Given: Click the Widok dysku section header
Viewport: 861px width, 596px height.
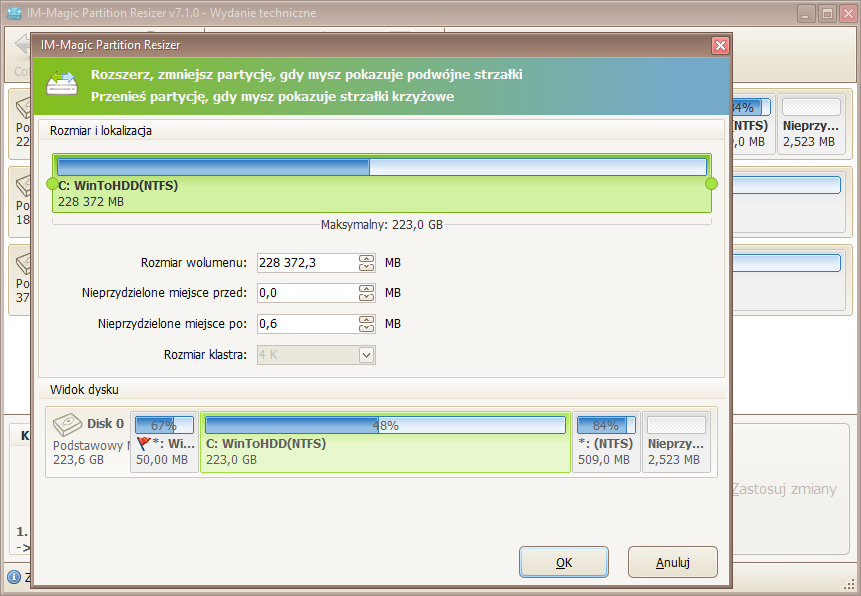Looking at the screenshot, I should [84, 389].
